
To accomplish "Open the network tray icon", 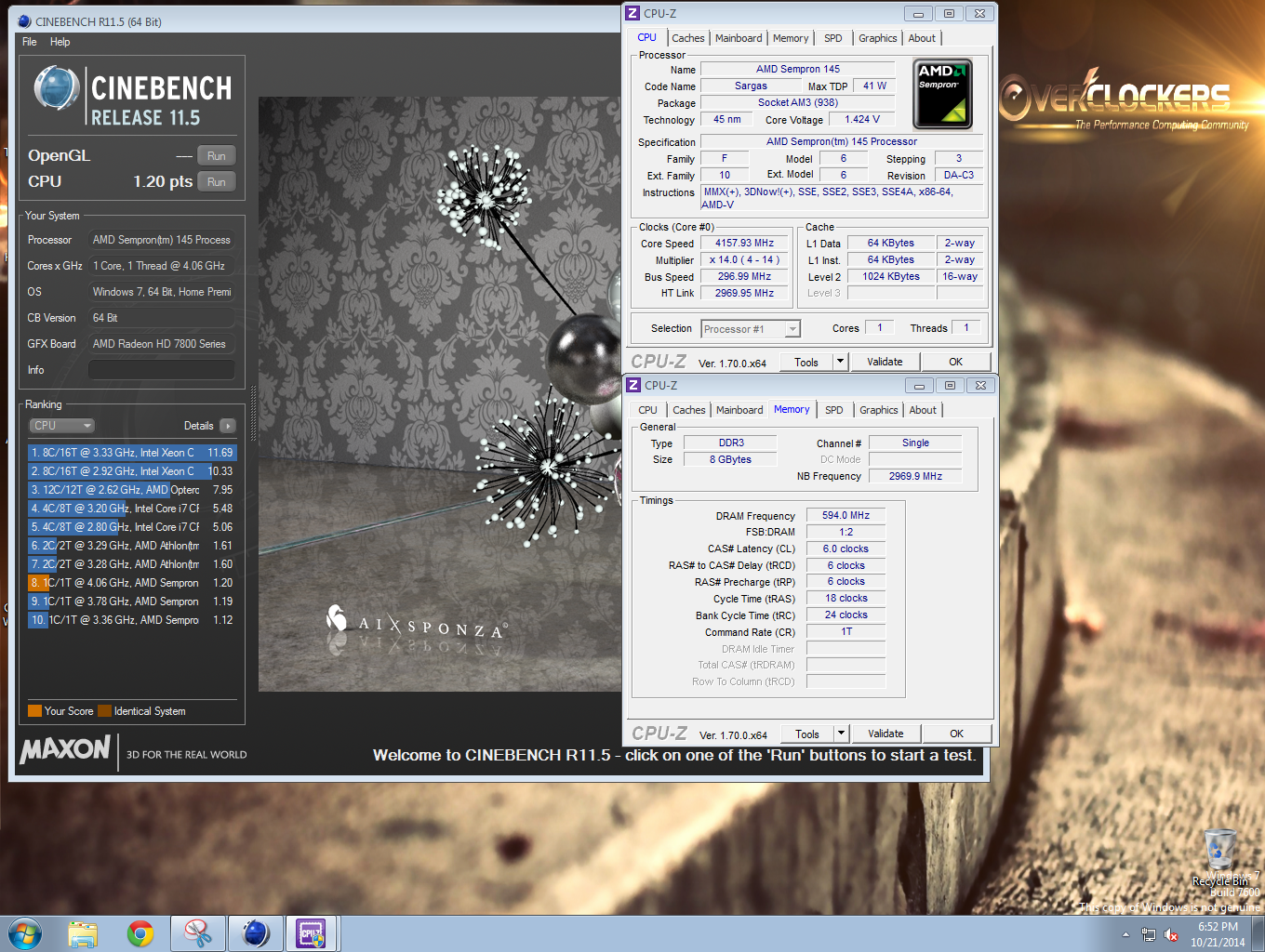I will coord(1149,934).
